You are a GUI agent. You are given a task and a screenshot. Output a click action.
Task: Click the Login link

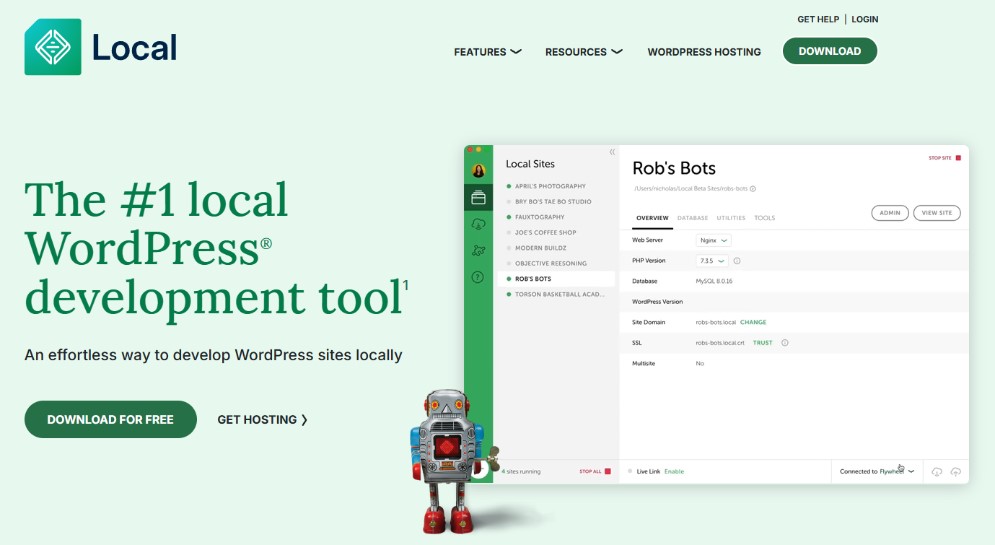tap(865, 20)
